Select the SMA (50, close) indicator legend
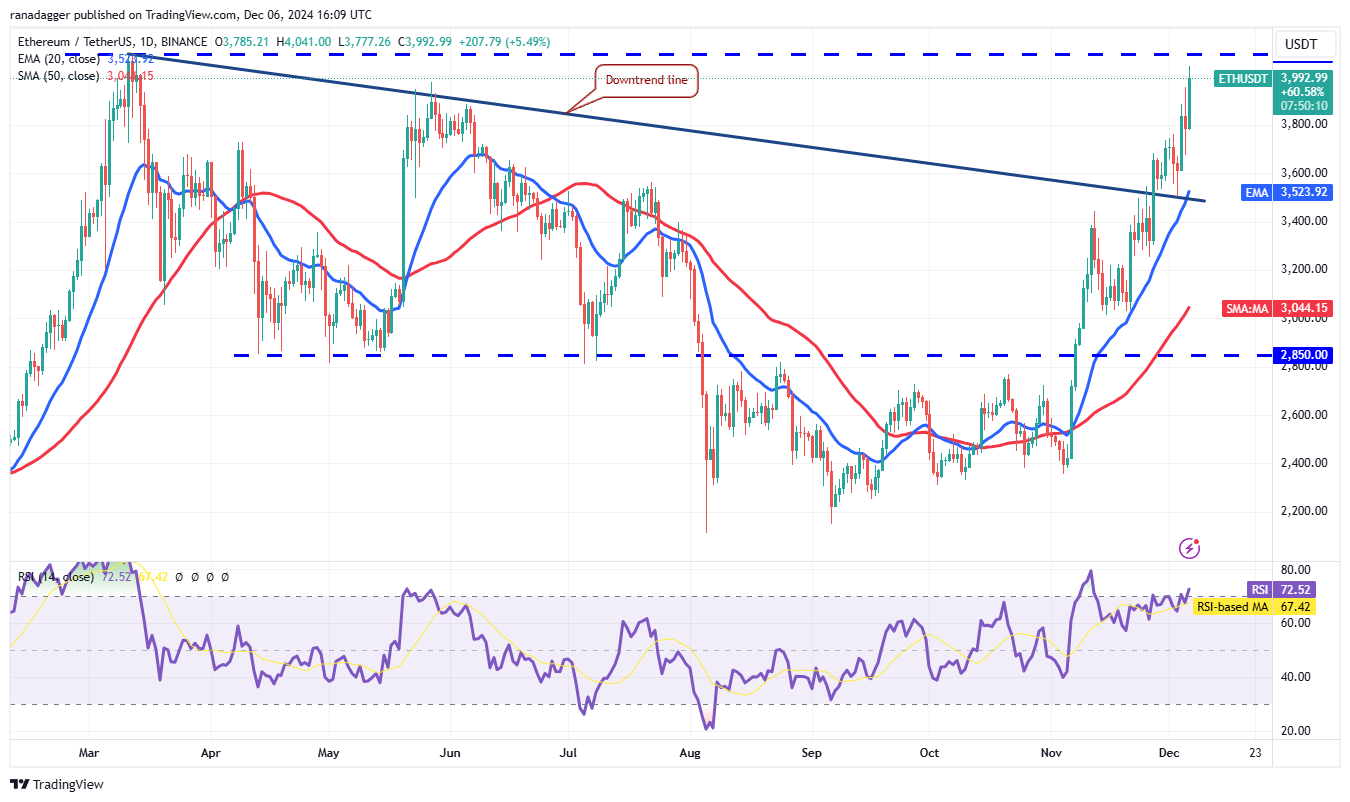 click(59, 76)
